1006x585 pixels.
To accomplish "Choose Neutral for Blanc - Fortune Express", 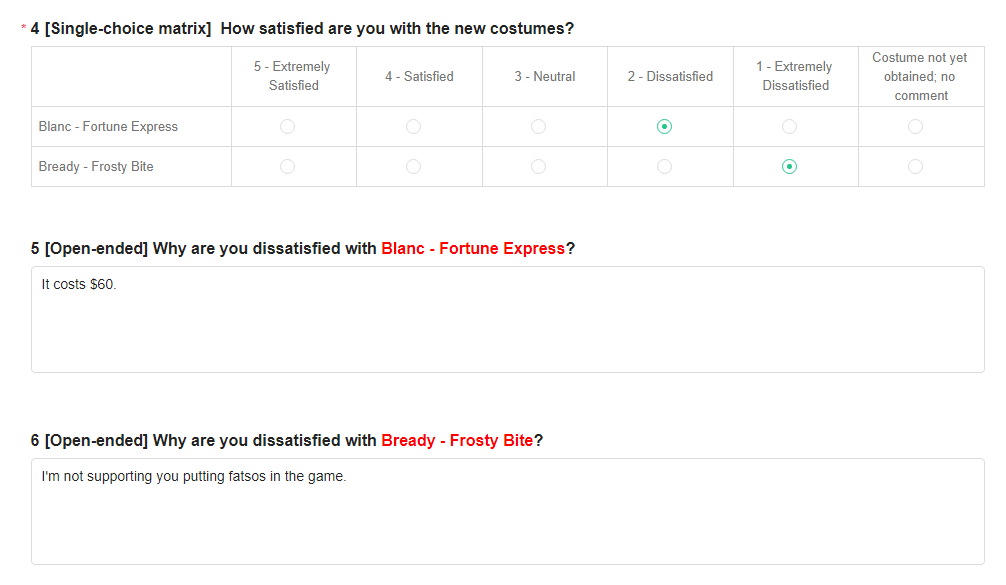I will tap(539, 127).
